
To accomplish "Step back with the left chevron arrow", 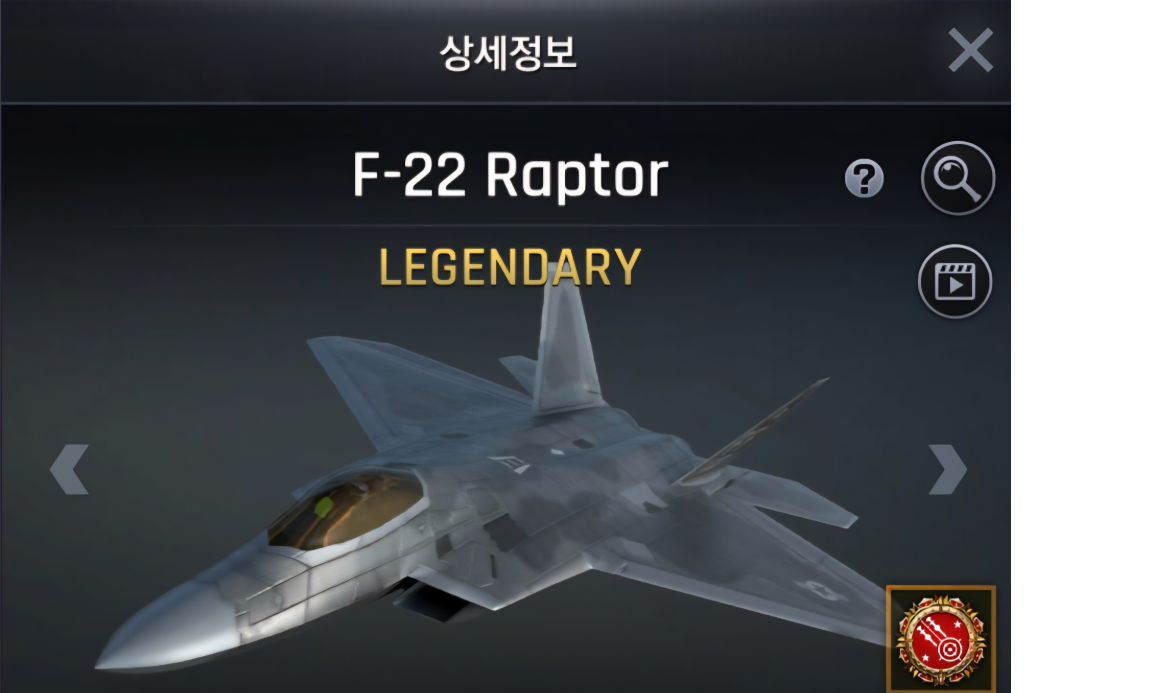I will point(70,469).
